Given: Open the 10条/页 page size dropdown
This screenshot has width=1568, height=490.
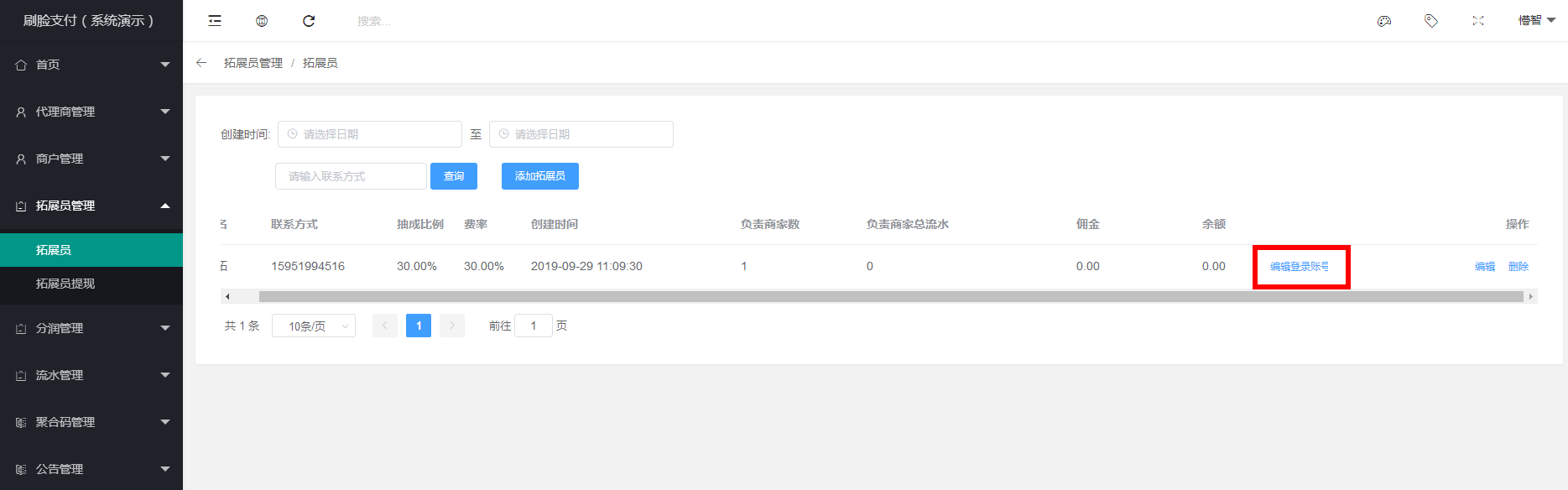Looking at the screenshot, I should point(314,326).
